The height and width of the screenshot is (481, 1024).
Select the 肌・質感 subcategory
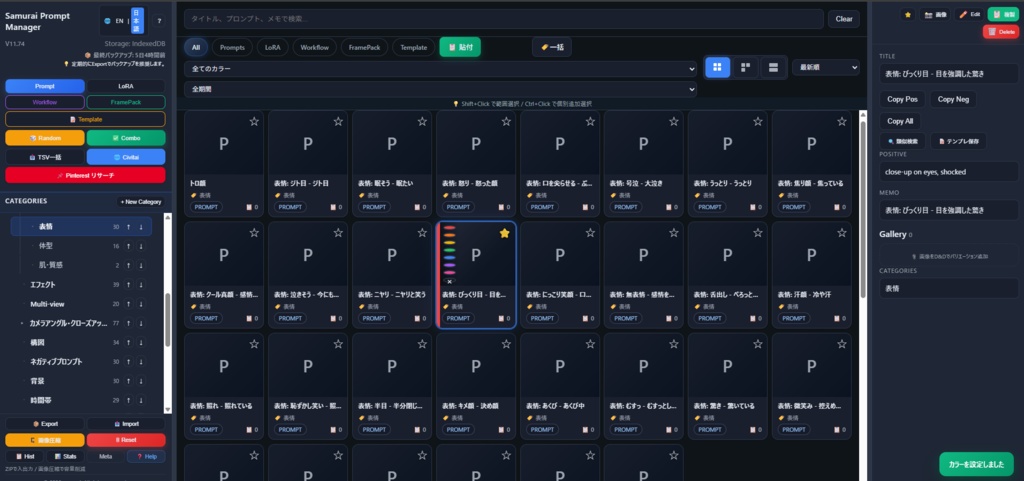pos(51,265)
